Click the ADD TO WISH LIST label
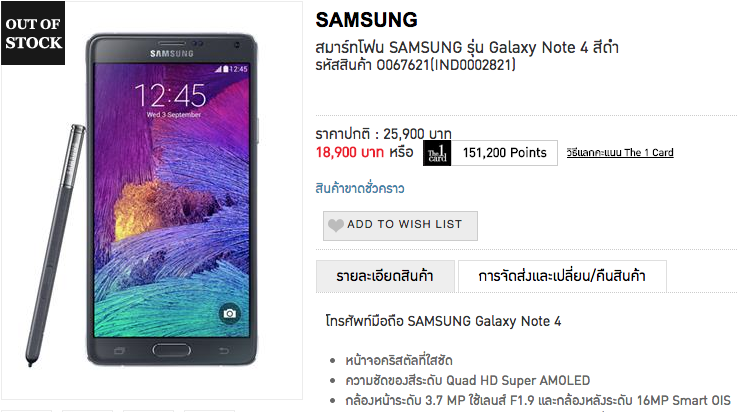Viewport: 737px width, 412px height. 405,225
